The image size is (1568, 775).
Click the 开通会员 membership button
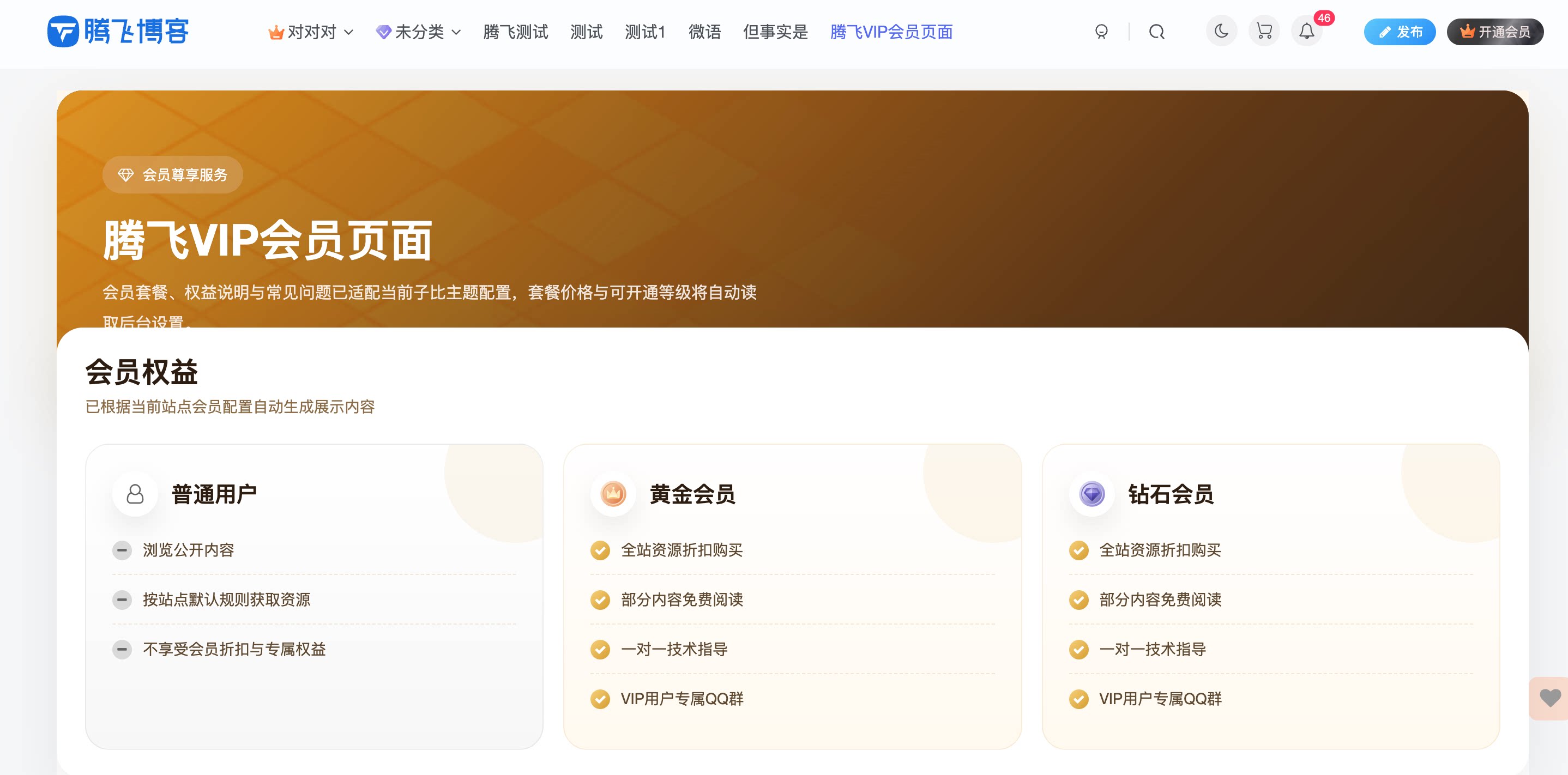[1495, 33]
